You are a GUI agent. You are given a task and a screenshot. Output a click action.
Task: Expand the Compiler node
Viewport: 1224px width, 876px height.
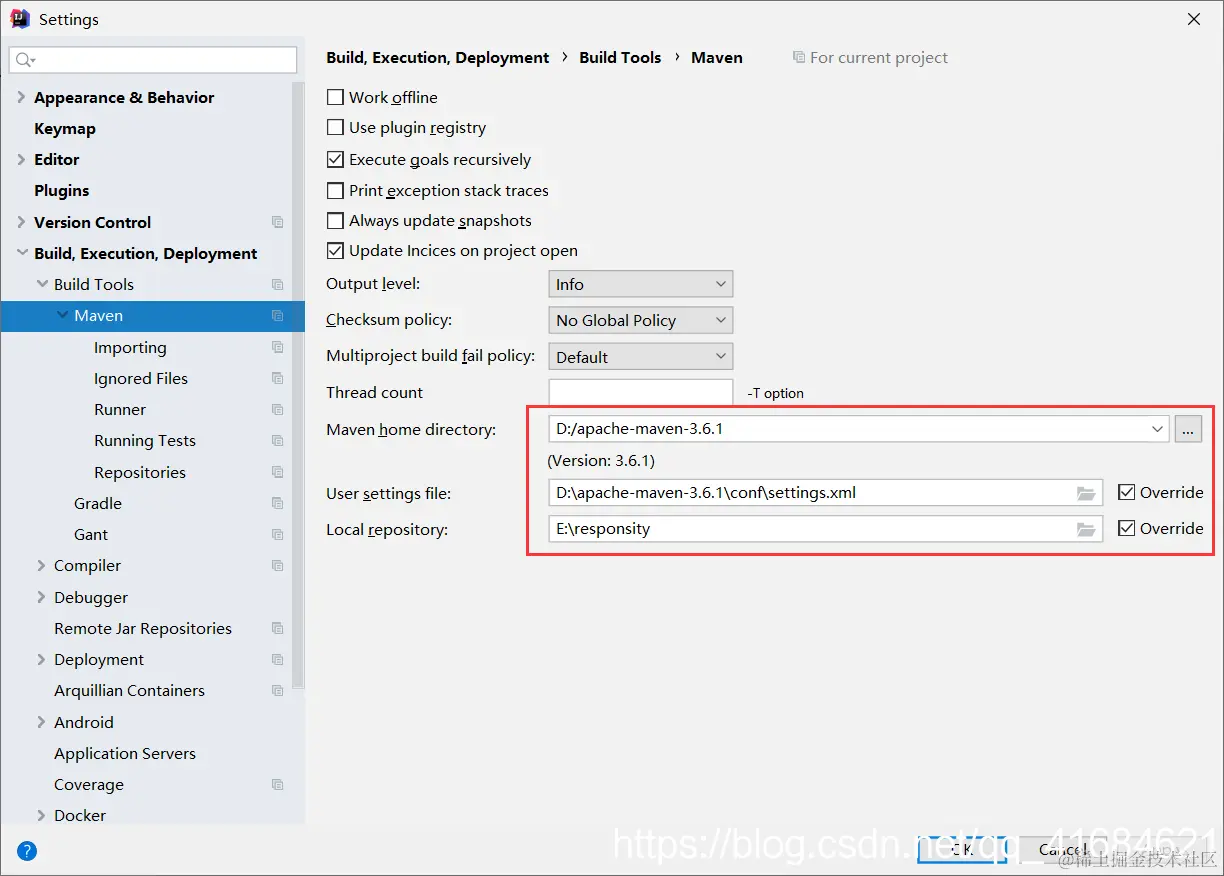[41, 565]
